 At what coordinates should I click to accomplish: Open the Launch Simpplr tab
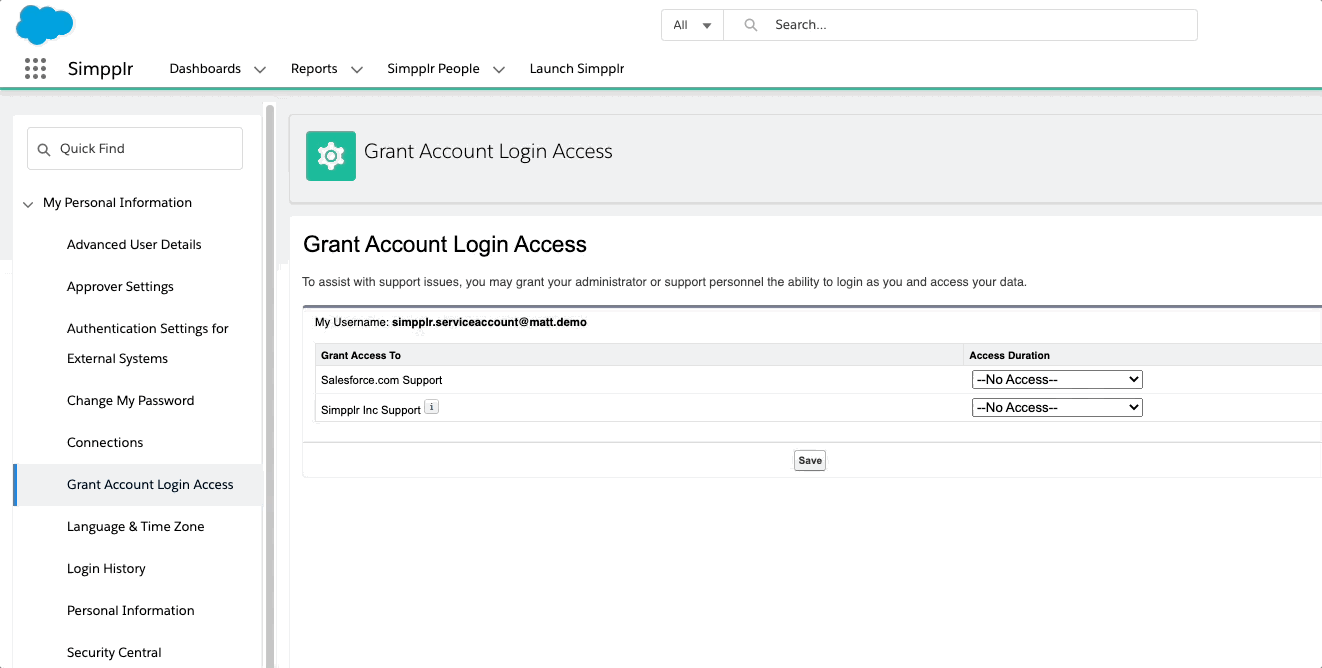click(577, 69)
